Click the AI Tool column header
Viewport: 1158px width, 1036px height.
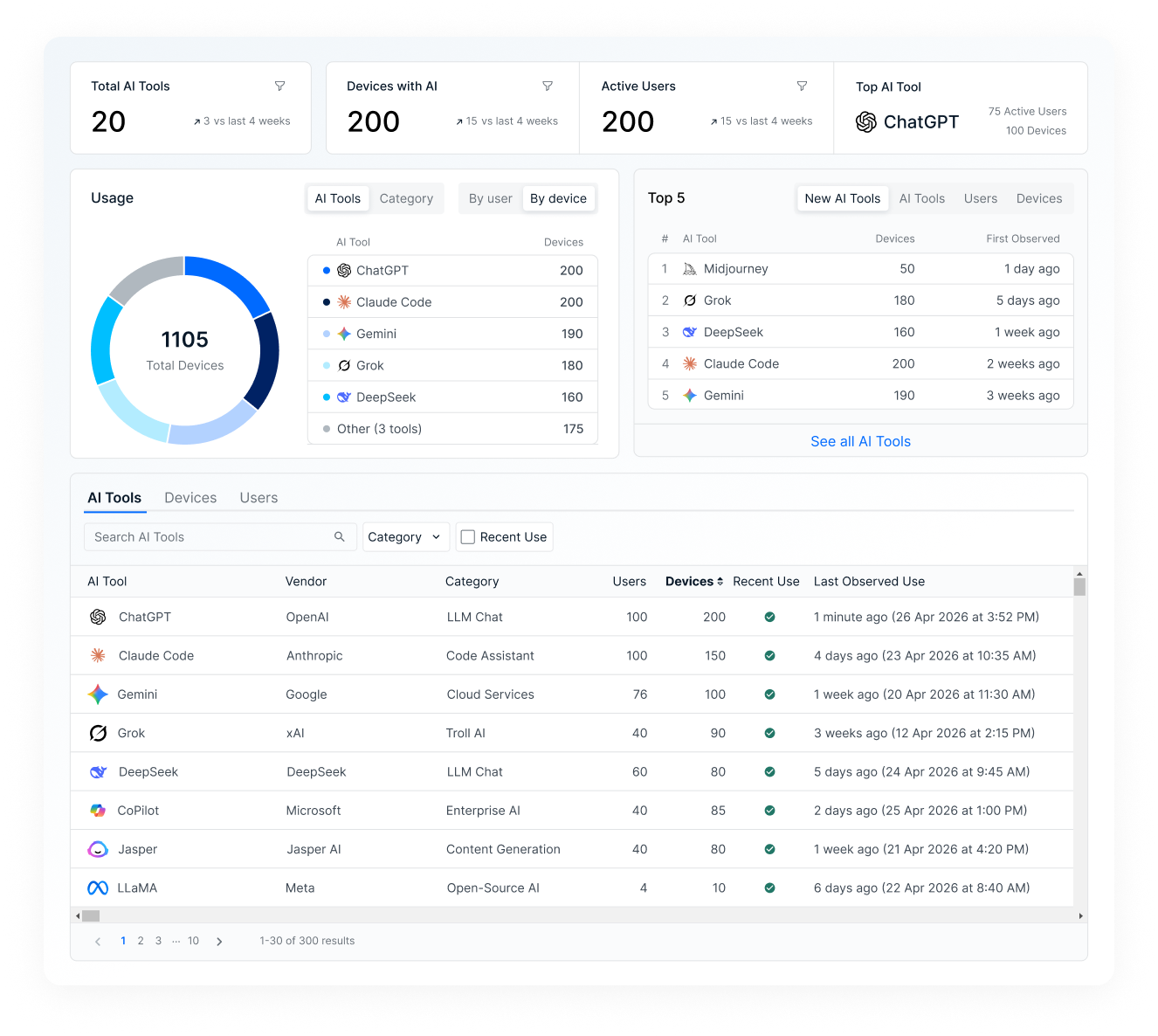(107, 582)
